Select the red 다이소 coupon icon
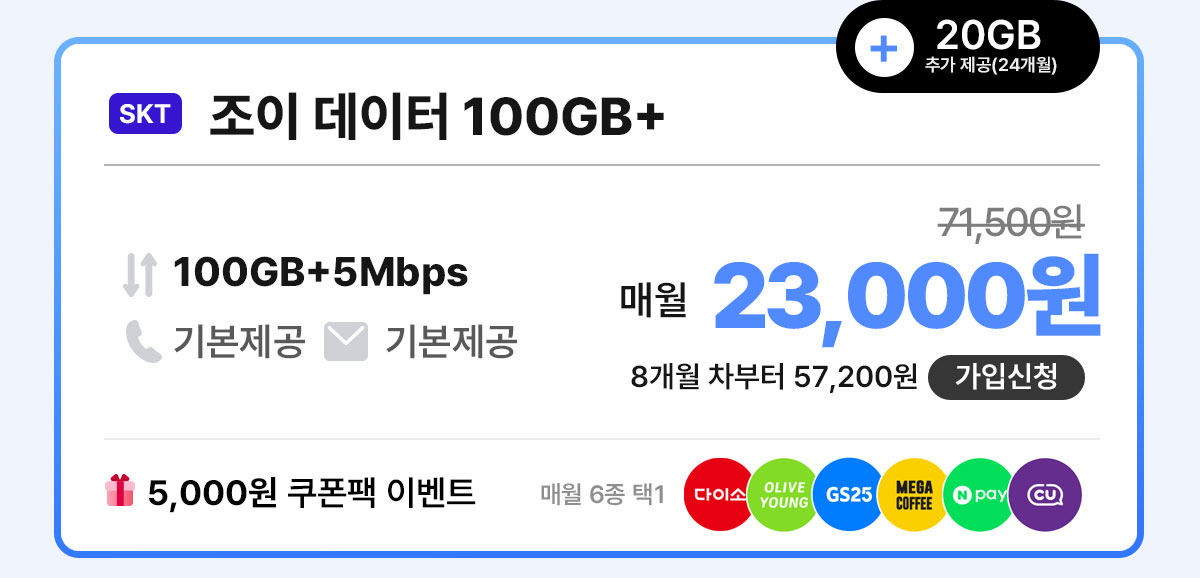Image resolution: width=1200 pixels, height=578 pixels. click(720, 494)
